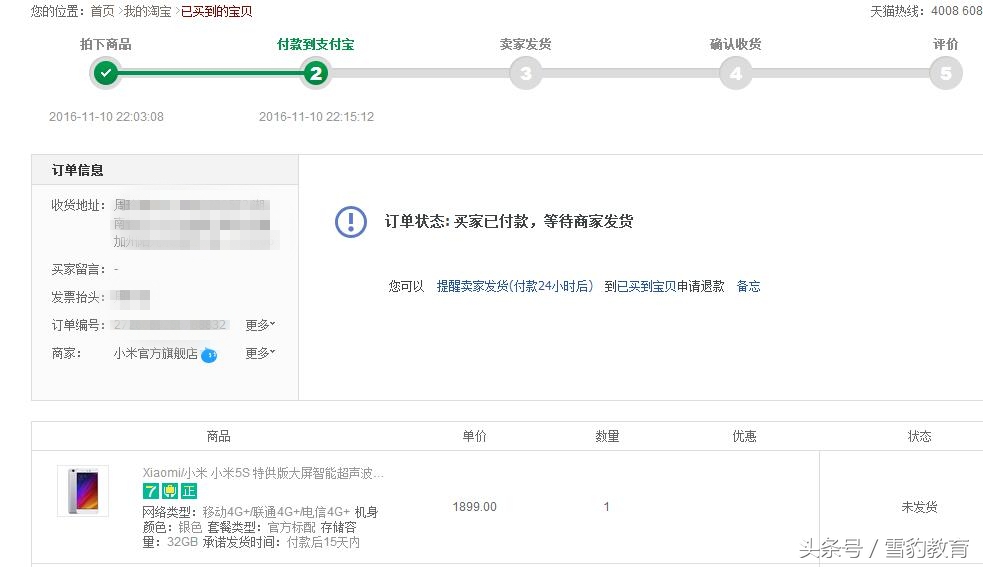The image size is (983, 567).
Task: Click the 状态 column header
Action: coord(920,436)
